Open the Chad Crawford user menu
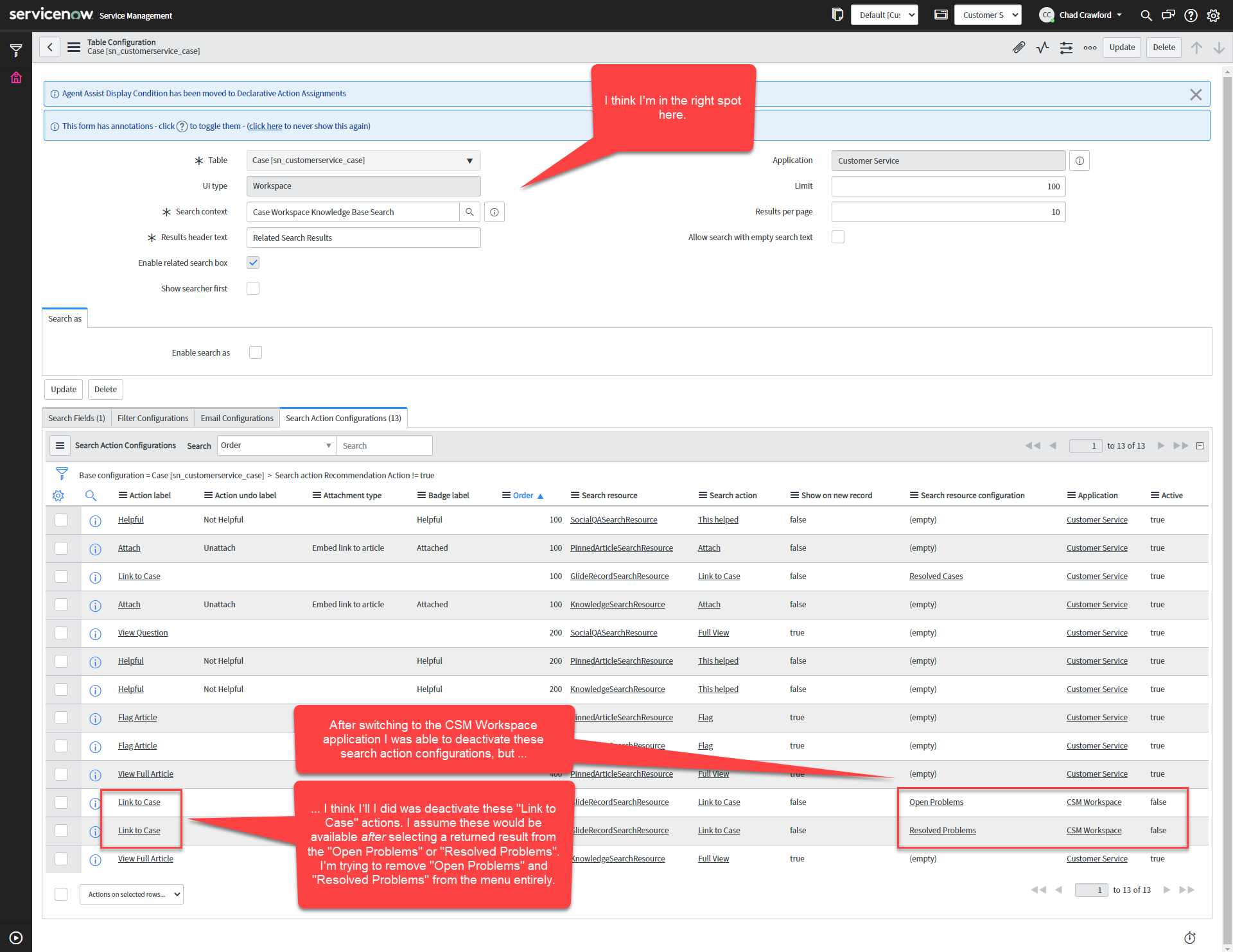This screenshot has width=1233, height=952. point(1081,15)
